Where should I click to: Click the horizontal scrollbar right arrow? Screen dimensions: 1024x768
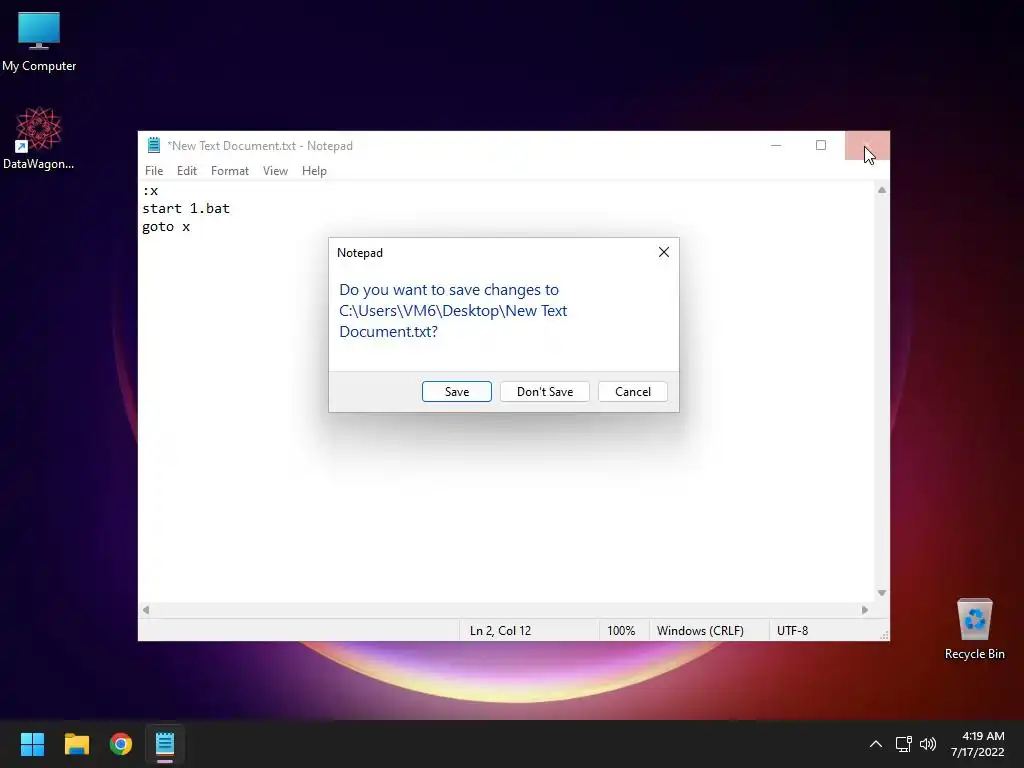click(x=865, y=610)
